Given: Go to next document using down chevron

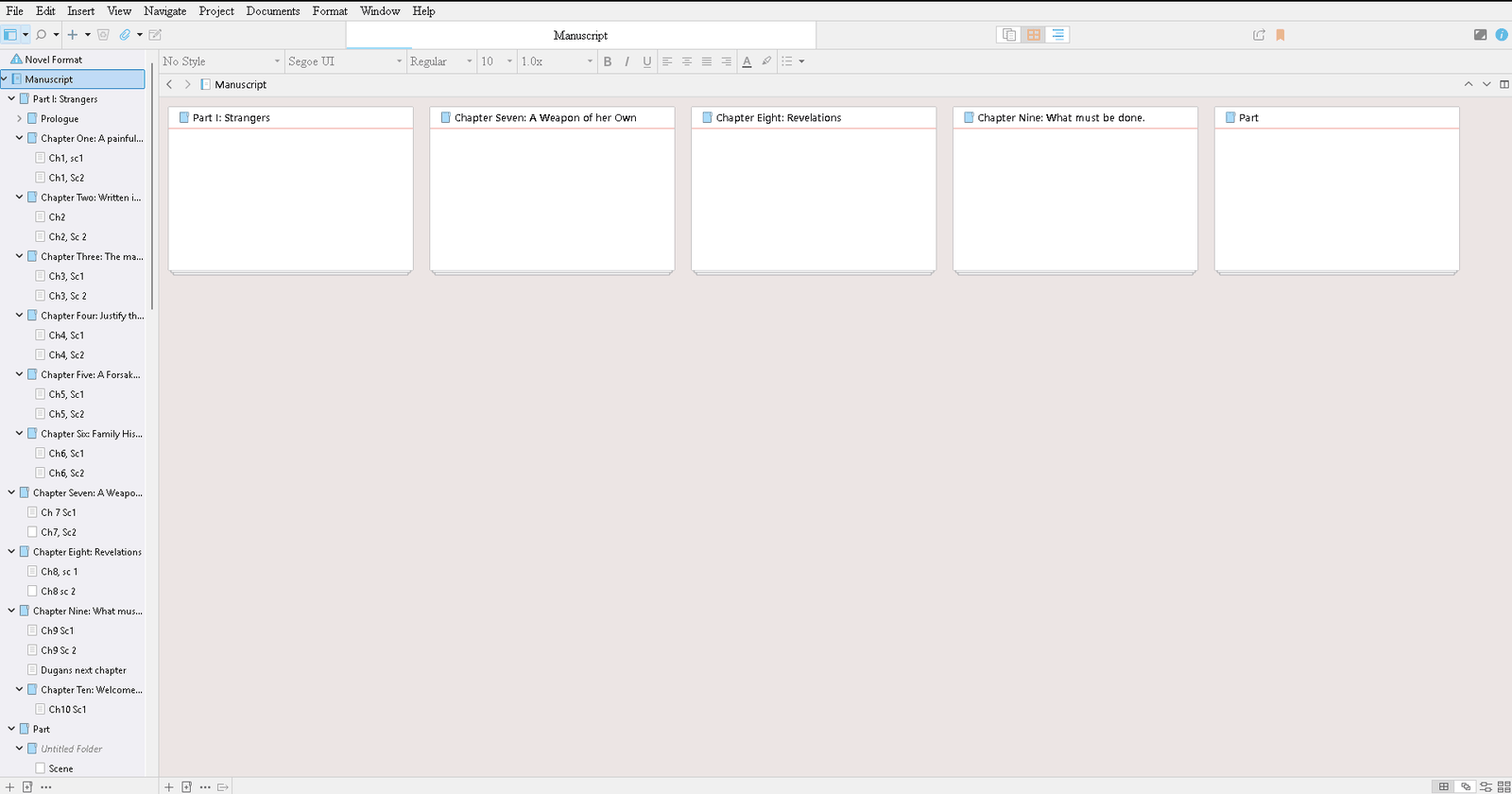Looking at the screenshot, I should (1486, 84).
